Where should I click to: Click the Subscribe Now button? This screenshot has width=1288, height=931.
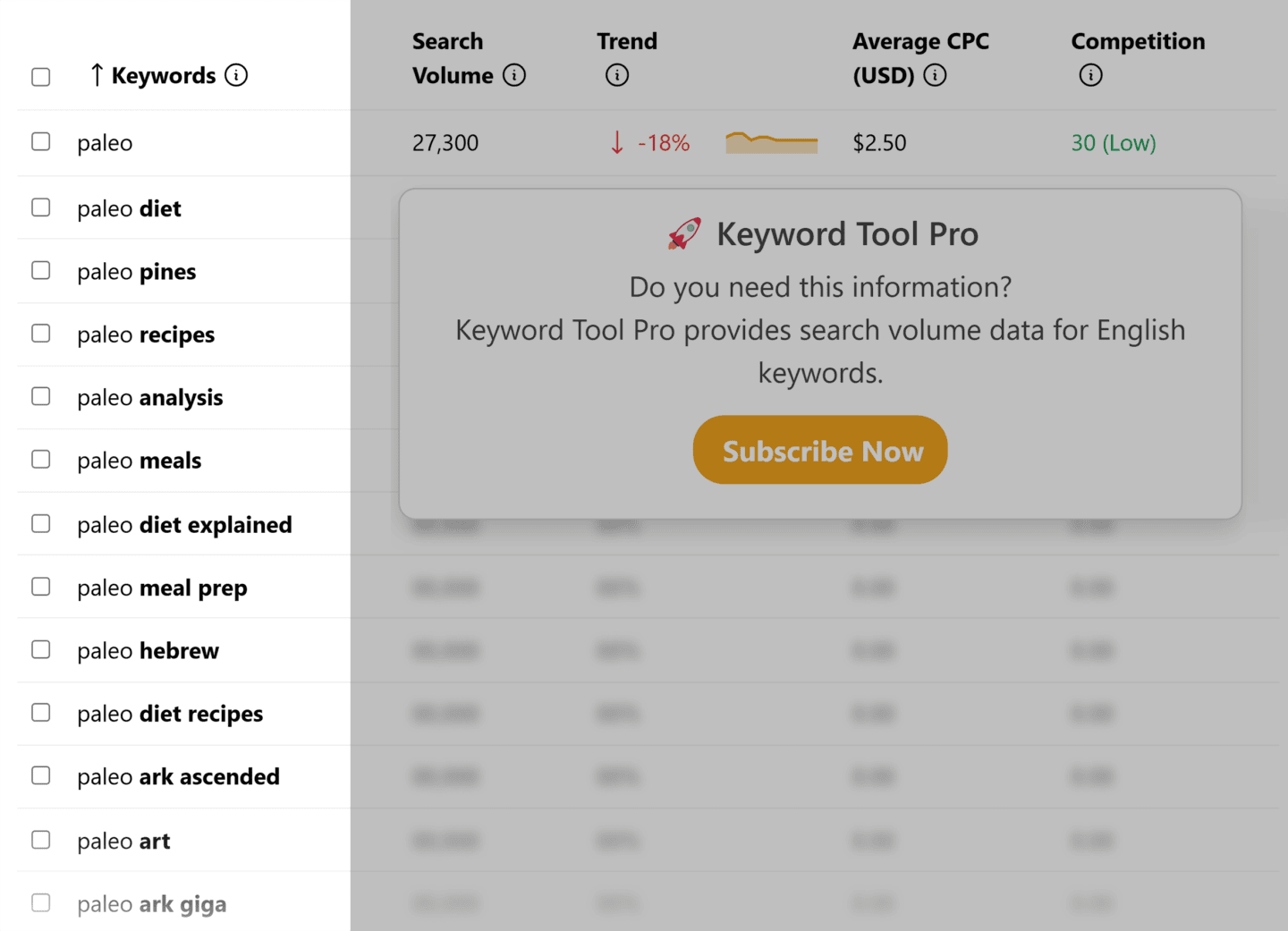click(x=819, y=450)
